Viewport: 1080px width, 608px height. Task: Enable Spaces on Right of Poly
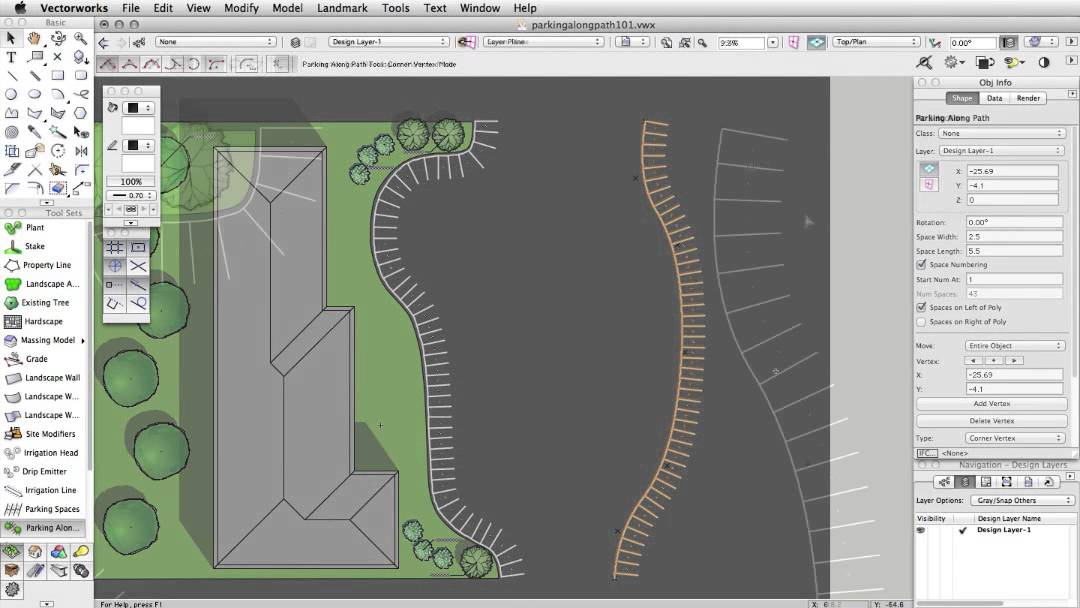(921, 322)
